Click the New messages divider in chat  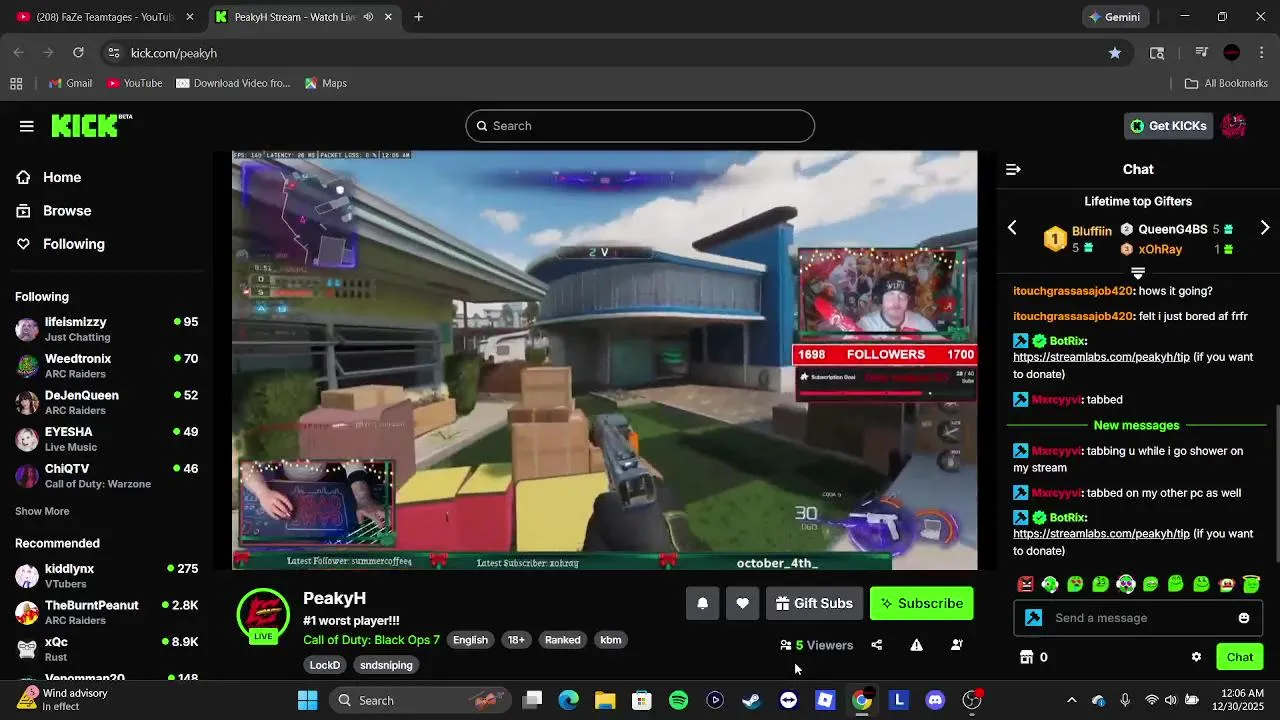tap(1137, 425)
